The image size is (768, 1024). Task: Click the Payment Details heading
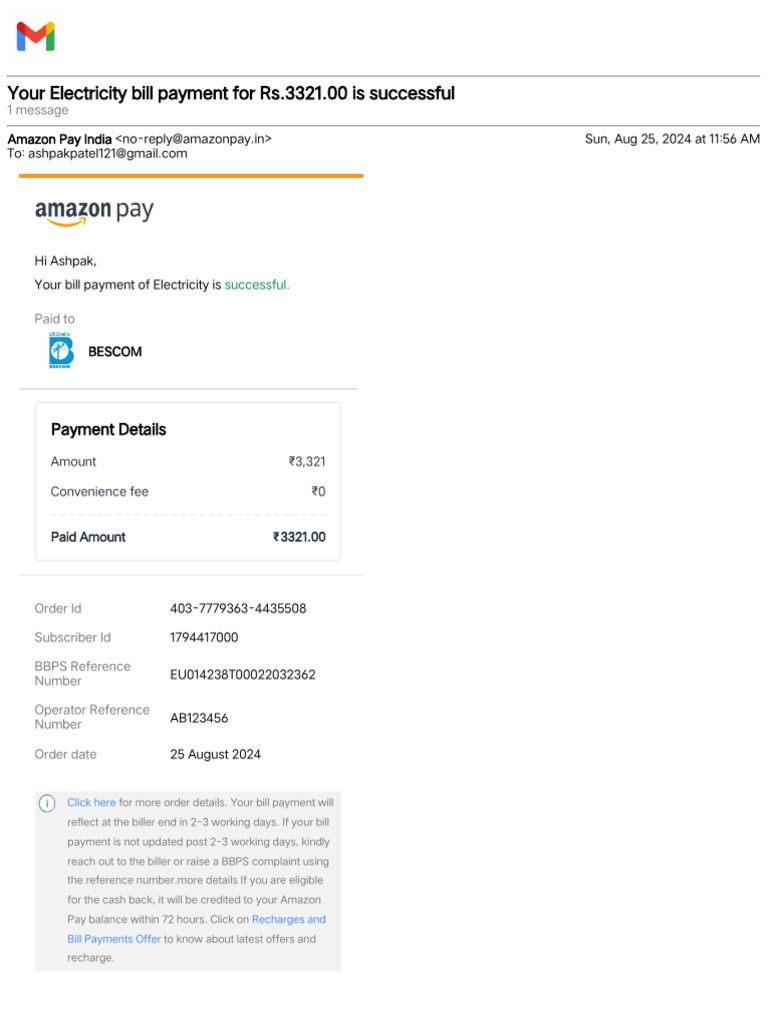coord(108,429)
